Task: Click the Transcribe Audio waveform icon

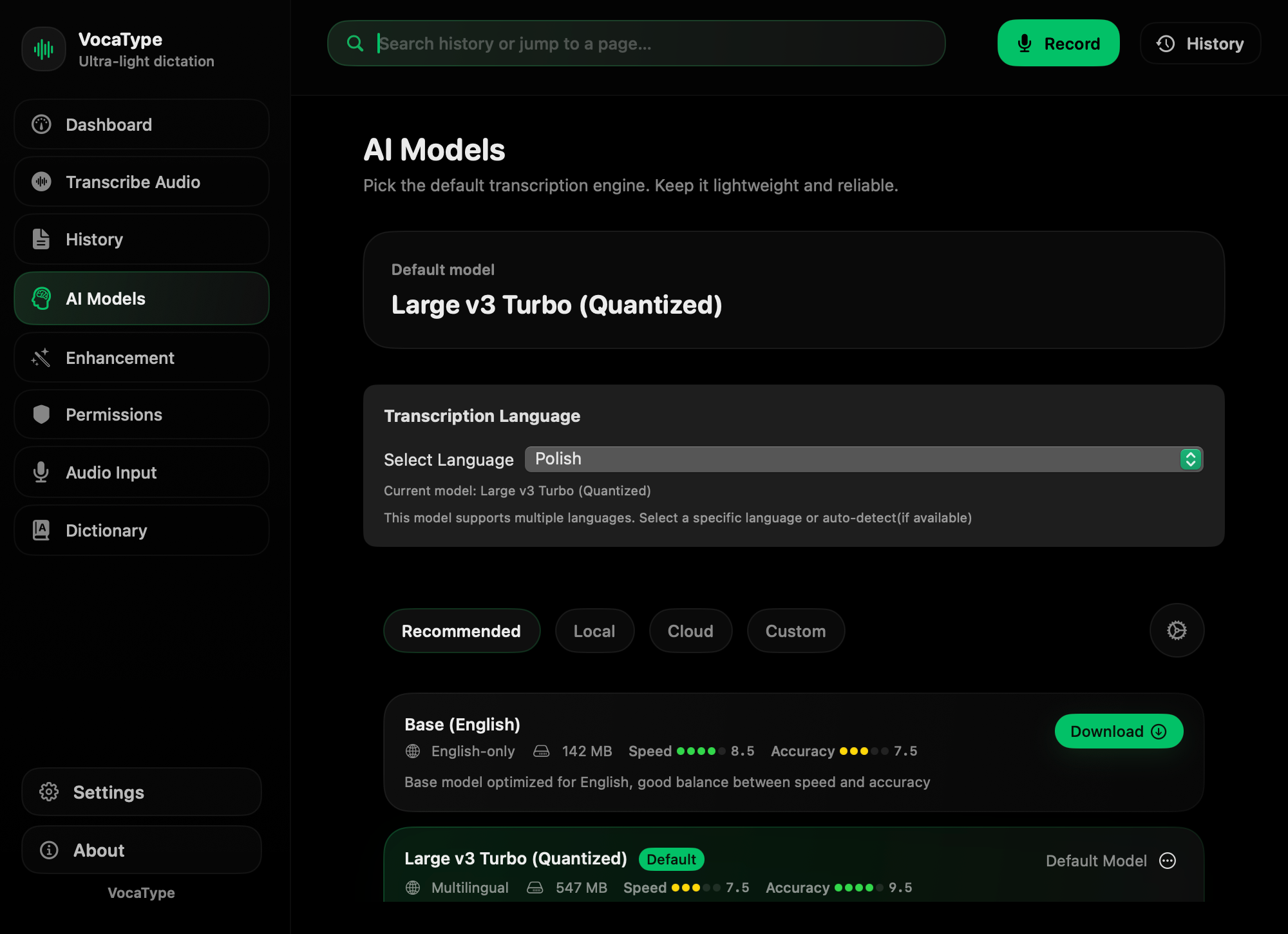Action: (41, 182)
